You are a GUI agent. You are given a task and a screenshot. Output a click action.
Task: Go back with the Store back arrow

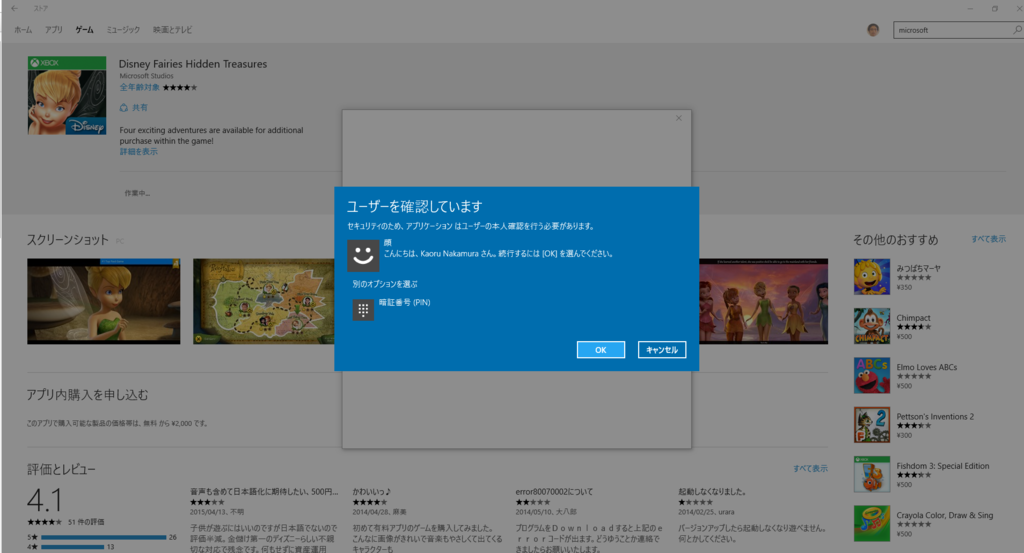[14, 8]
